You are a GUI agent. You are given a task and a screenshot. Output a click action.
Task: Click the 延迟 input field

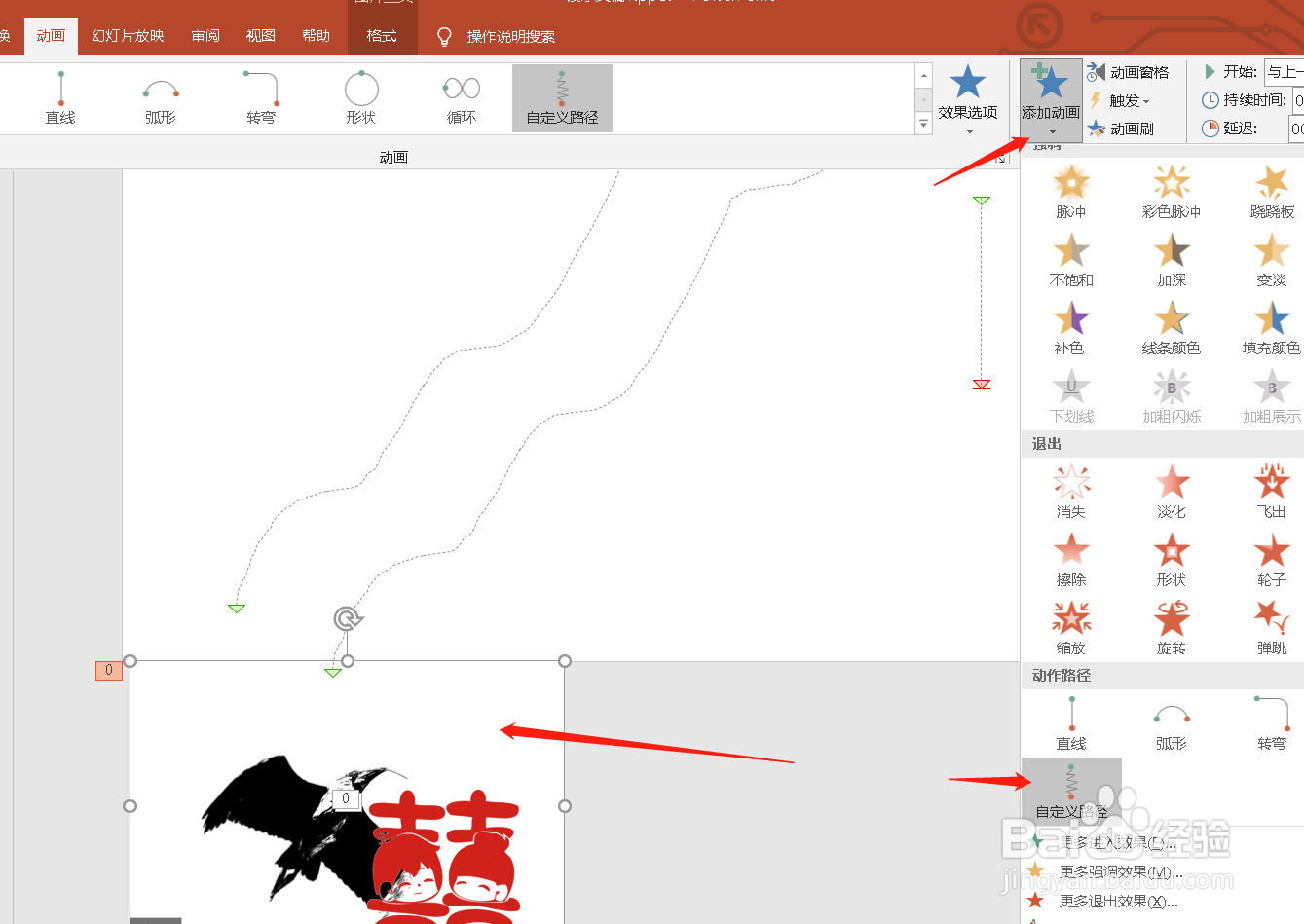pyautogui.click(x=1296, y=129)
